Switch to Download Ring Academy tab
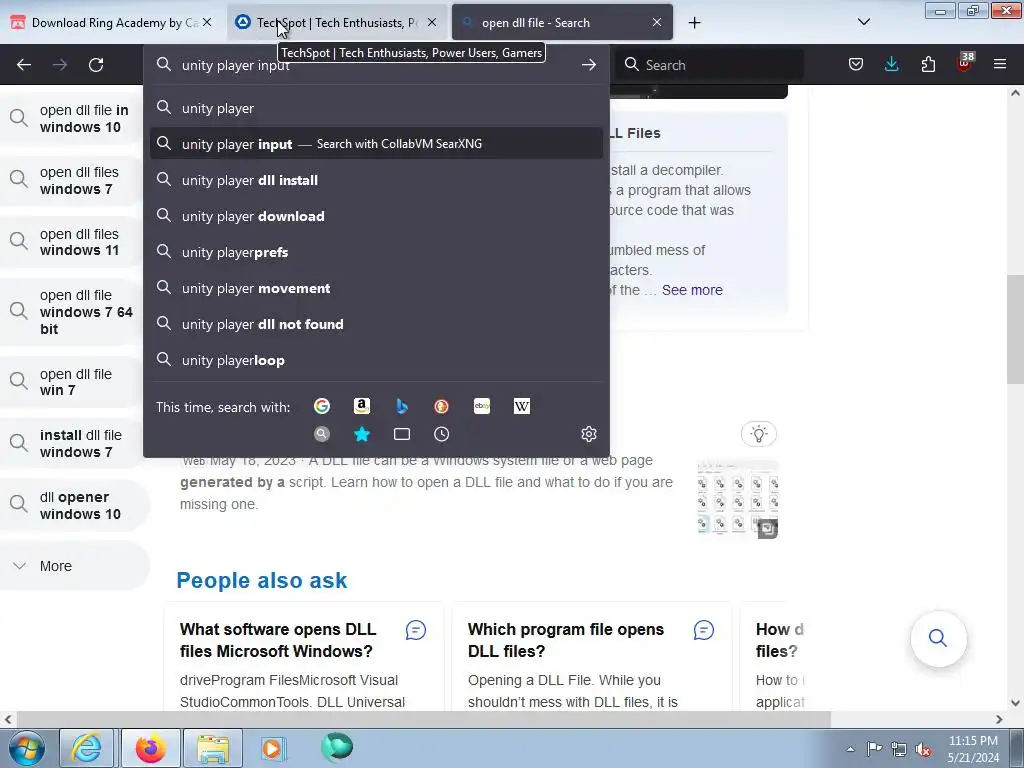1024x768 pixels. [112, 22]
